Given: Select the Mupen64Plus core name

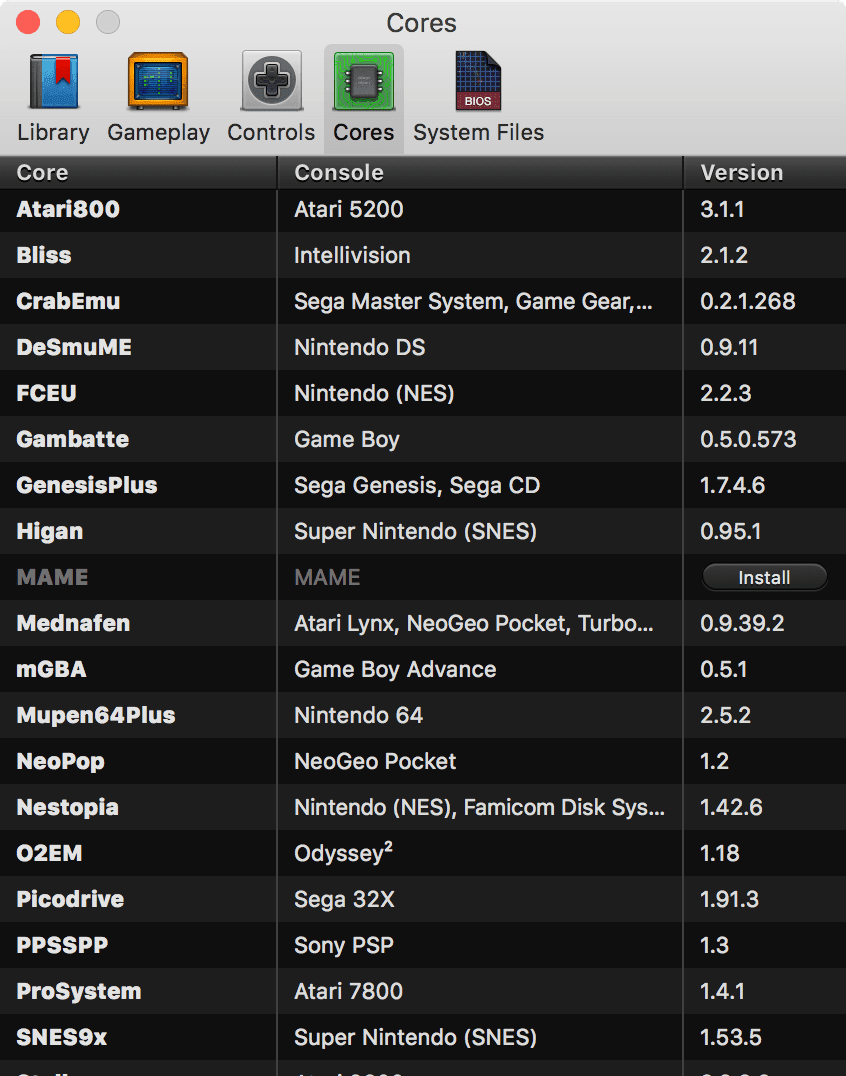Looking at the screenshot, I should tap(96, 715).
